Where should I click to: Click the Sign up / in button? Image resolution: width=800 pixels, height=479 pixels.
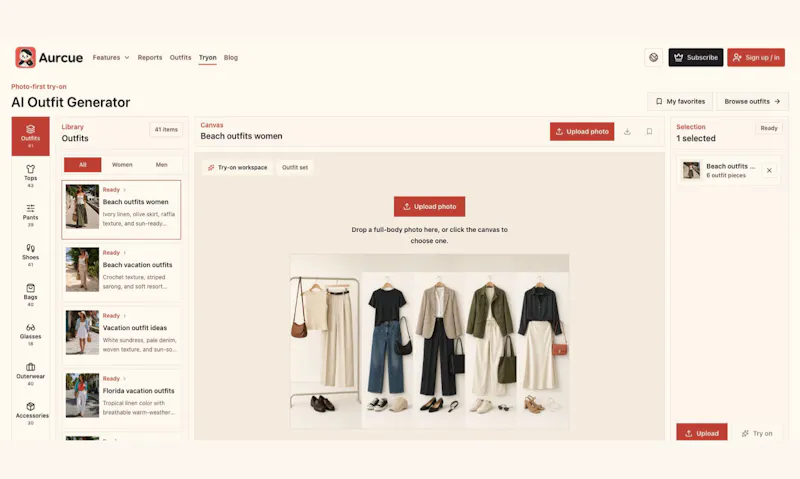(x=756, y=58)
